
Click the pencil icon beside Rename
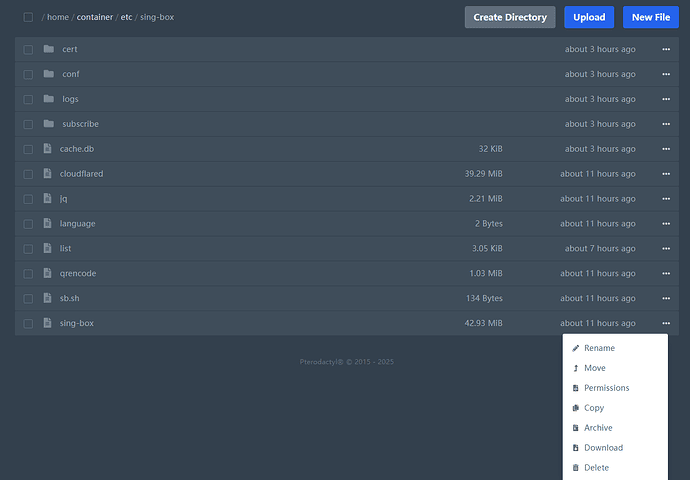[575, 348]
